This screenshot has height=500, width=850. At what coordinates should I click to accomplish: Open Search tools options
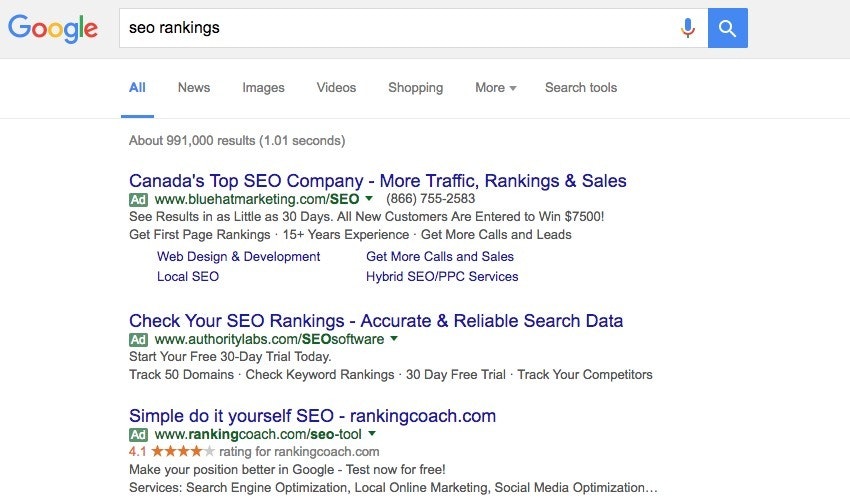point(581,88)
